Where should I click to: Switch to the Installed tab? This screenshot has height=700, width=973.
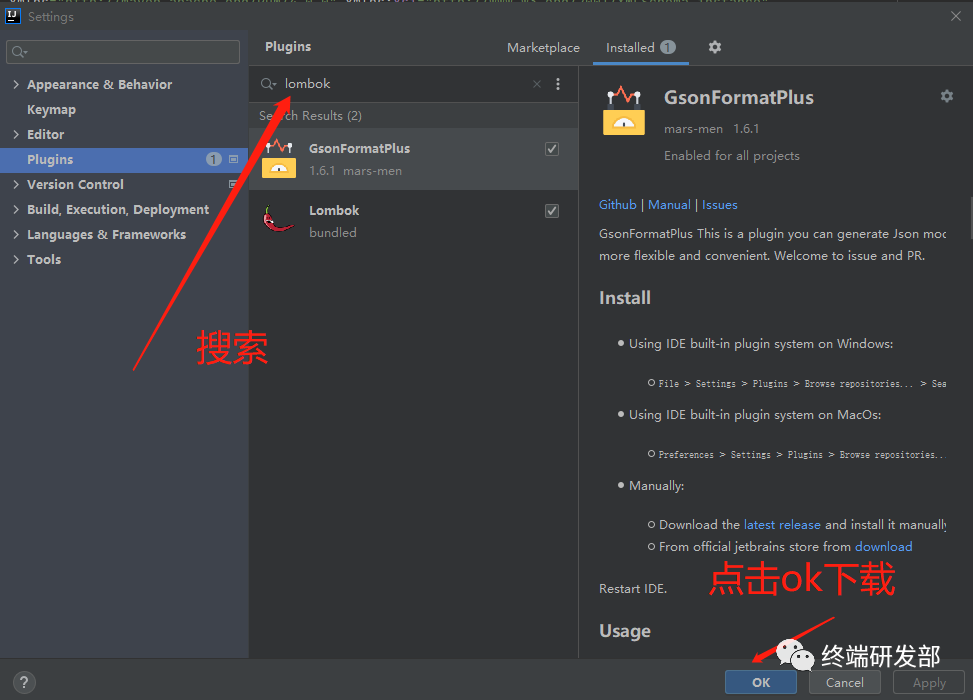640,48
